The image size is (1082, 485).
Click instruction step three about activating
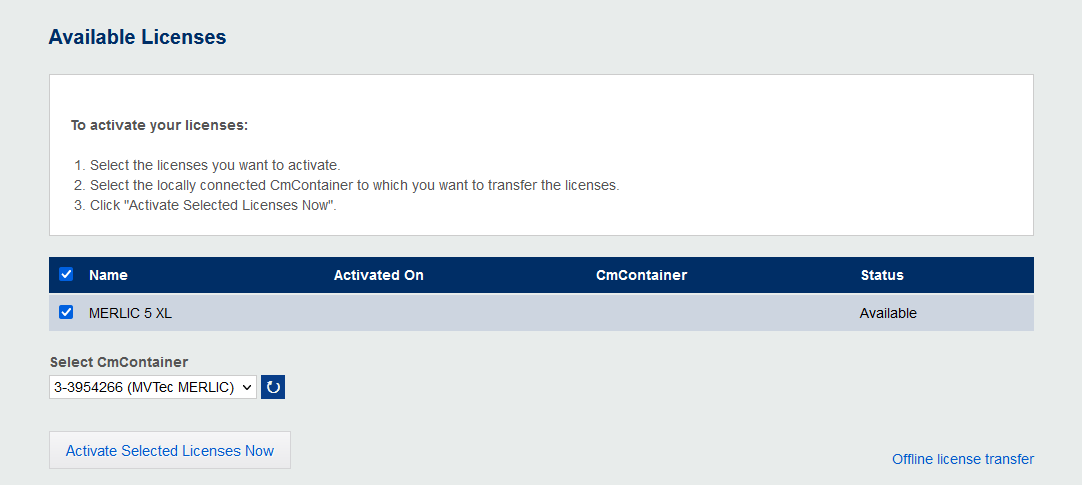pyautogui.click(x=213, y=205)
